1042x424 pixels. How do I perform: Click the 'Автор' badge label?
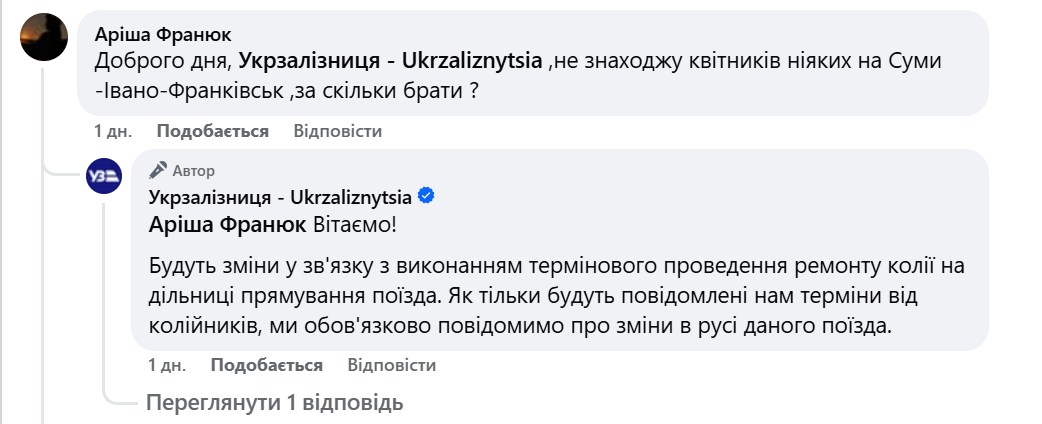pos(193,171)
